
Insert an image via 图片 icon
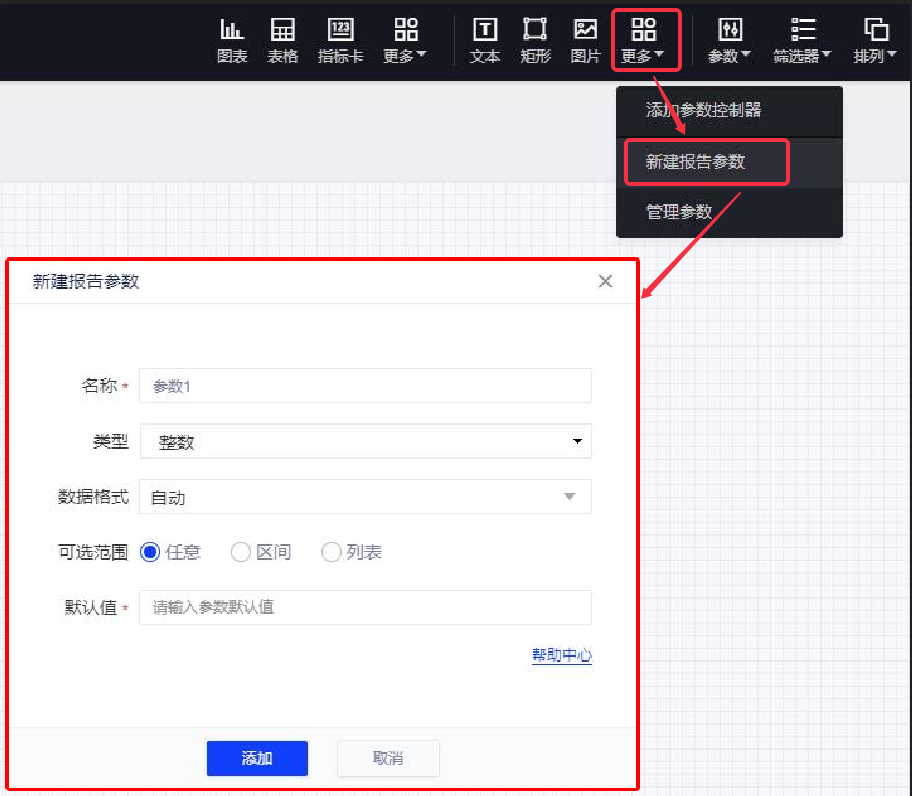click(585, 41)
